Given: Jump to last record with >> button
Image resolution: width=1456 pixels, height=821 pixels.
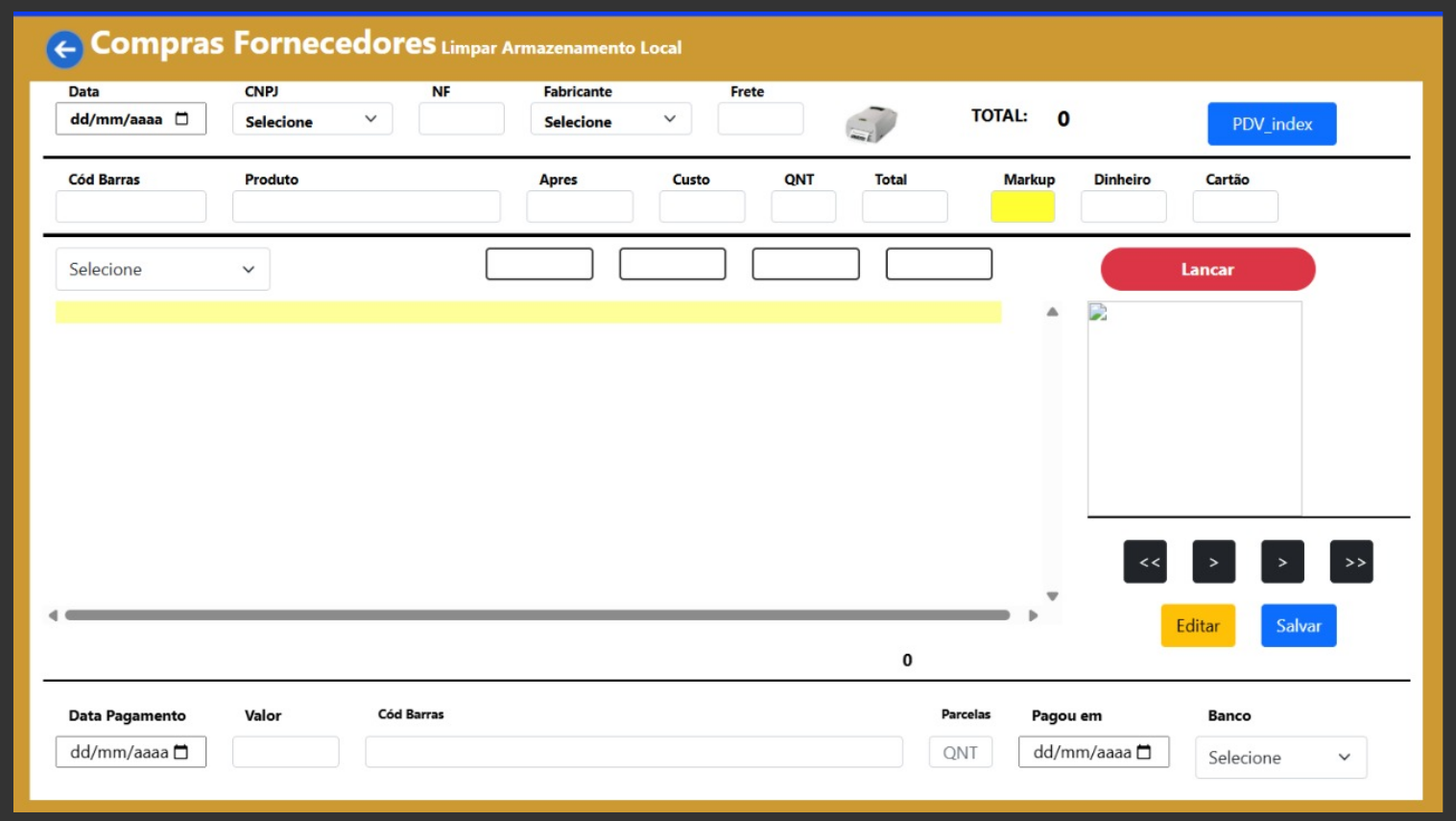Looking at the screenshot, I should 1351,562.
